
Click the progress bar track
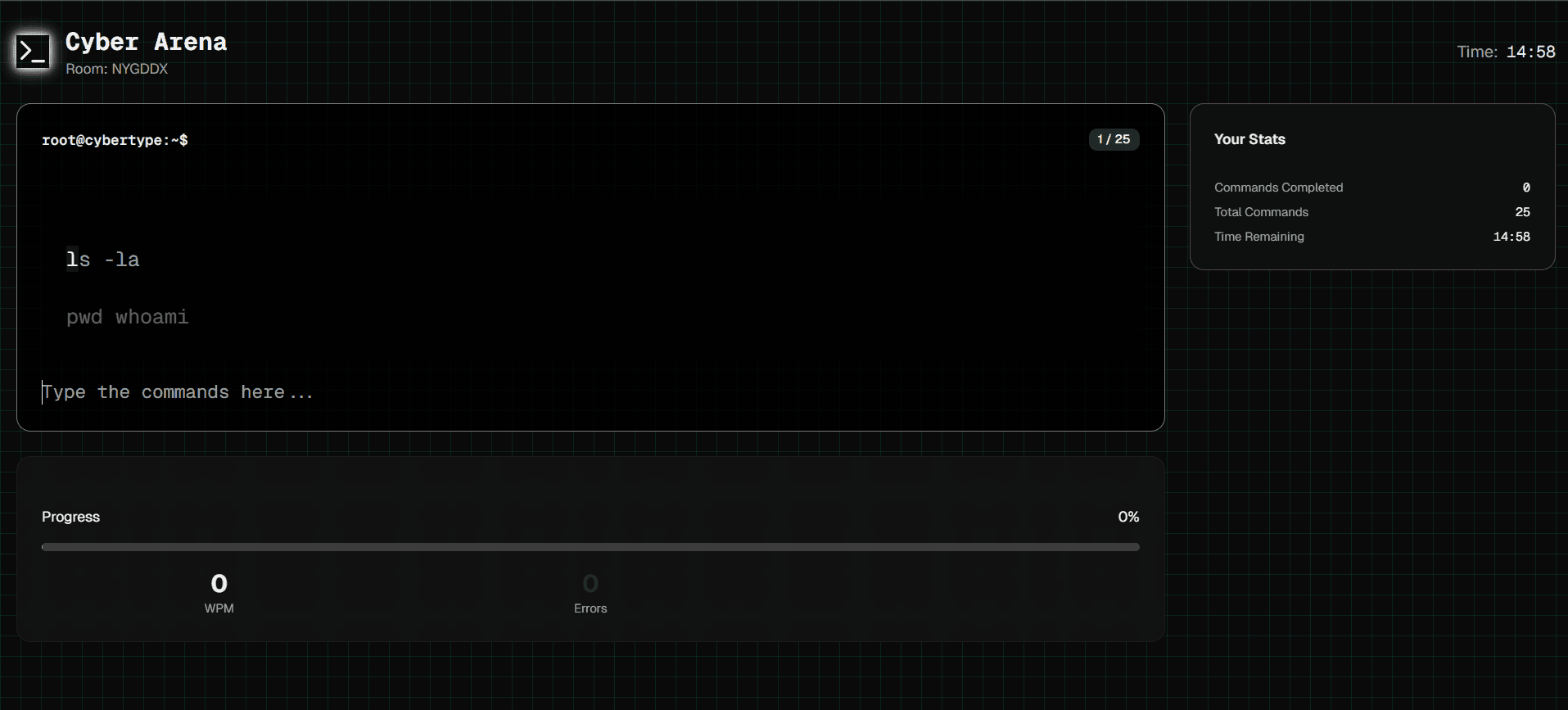coord(590,547)
